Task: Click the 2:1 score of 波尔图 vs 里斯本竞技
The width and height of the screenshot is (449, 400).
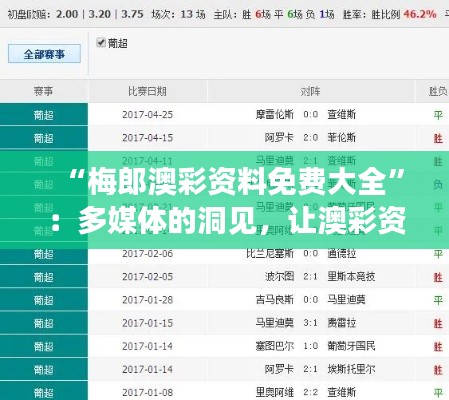Action: click(x=310, y=277)
